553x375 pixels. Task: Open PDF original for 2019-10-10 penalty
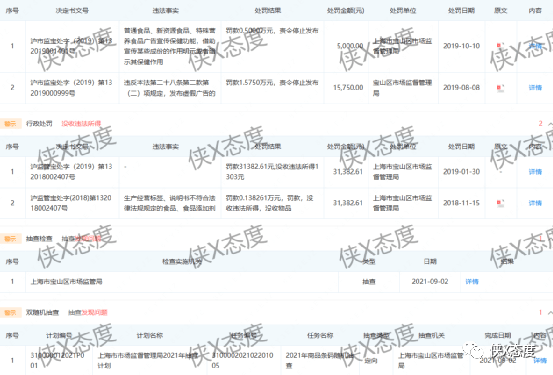(x=500, y=46)
